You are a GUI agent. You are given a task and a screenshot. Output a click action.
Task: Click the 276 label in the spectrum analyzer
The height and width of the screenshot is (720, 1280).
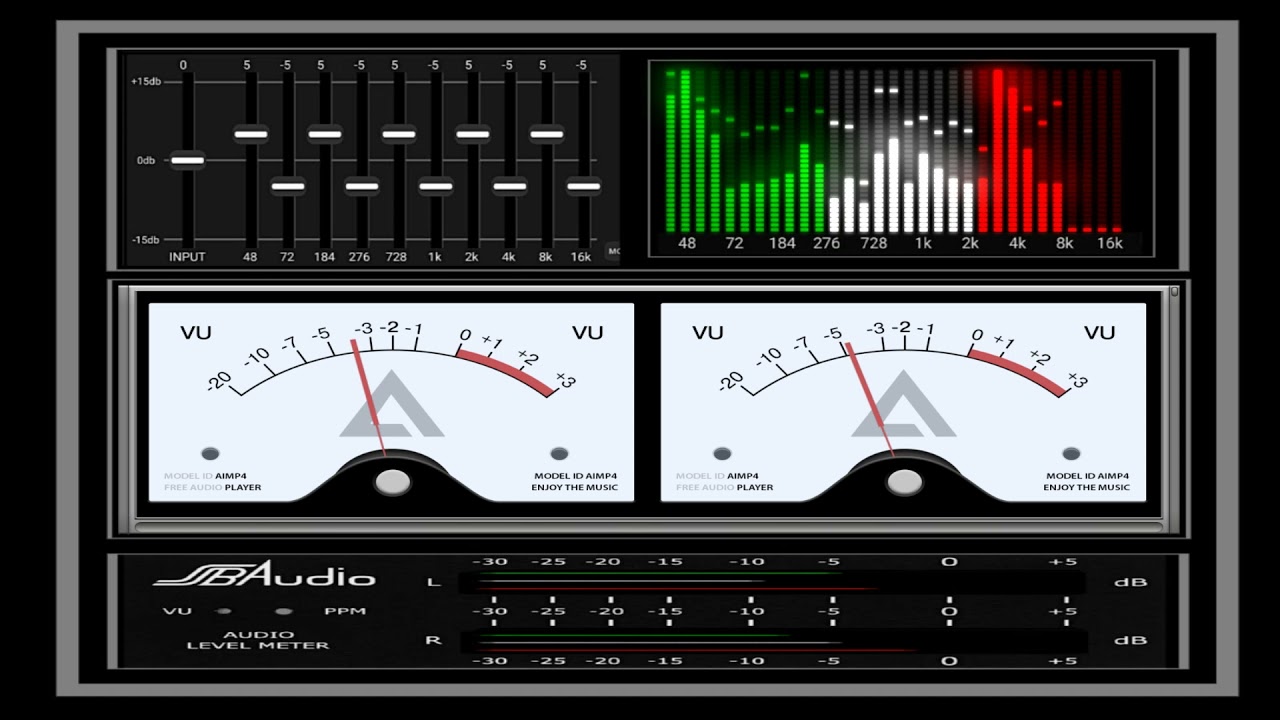coord(827,243)
